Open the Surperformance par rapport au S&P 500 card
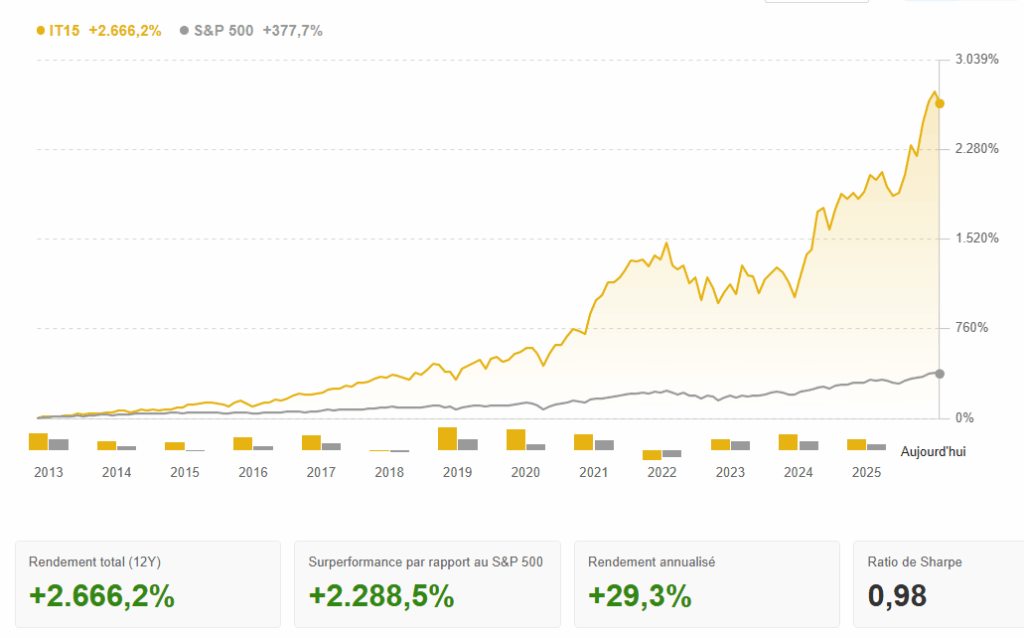Image resolution: width=1024 pixels, height=638 pixels. pos(427,584)
